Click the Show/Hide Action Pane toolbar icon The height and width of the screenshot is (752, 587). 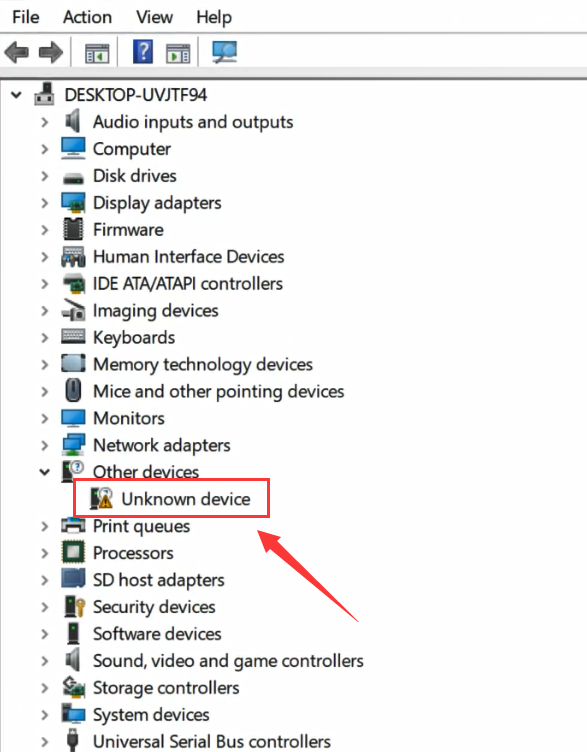(x=178, y=53)
